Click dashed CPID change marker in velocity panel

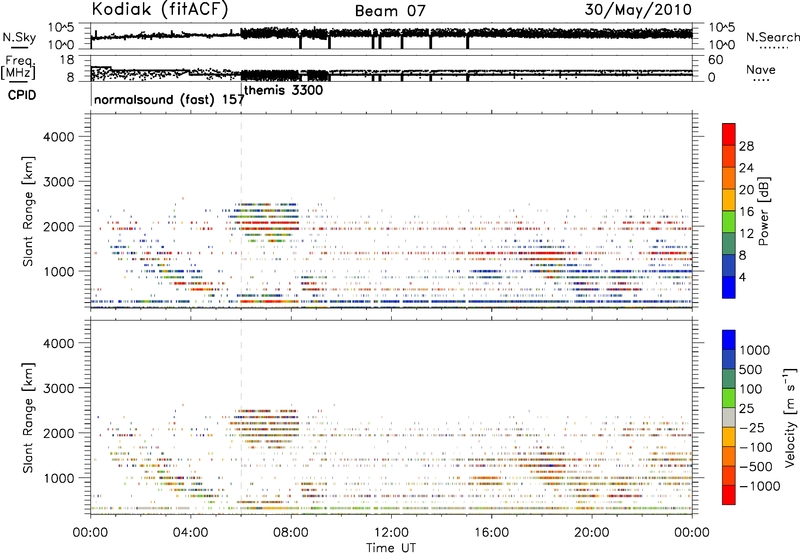click(241, 417)
